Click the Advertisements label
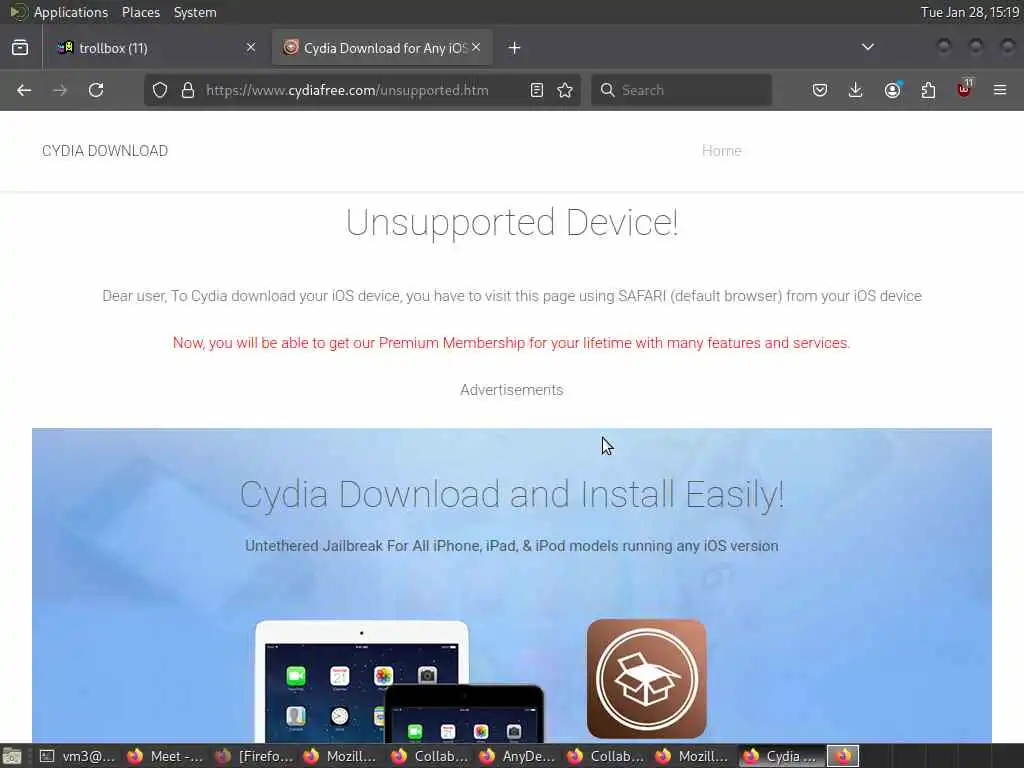The width and height of the screenshot is (1024, 768). point(511,390)
